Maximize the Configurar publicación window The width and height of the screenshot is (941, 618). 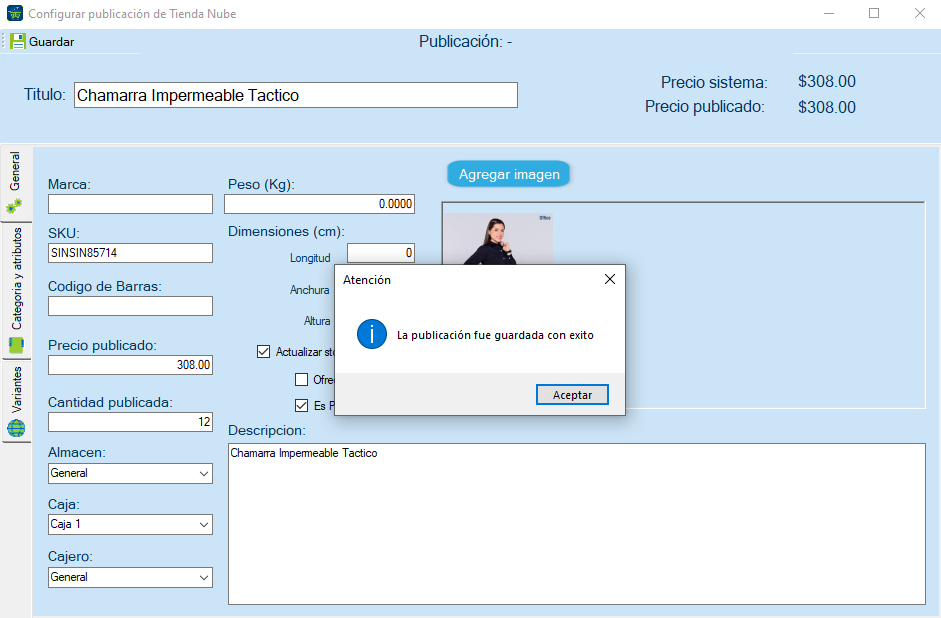(874, 13)
